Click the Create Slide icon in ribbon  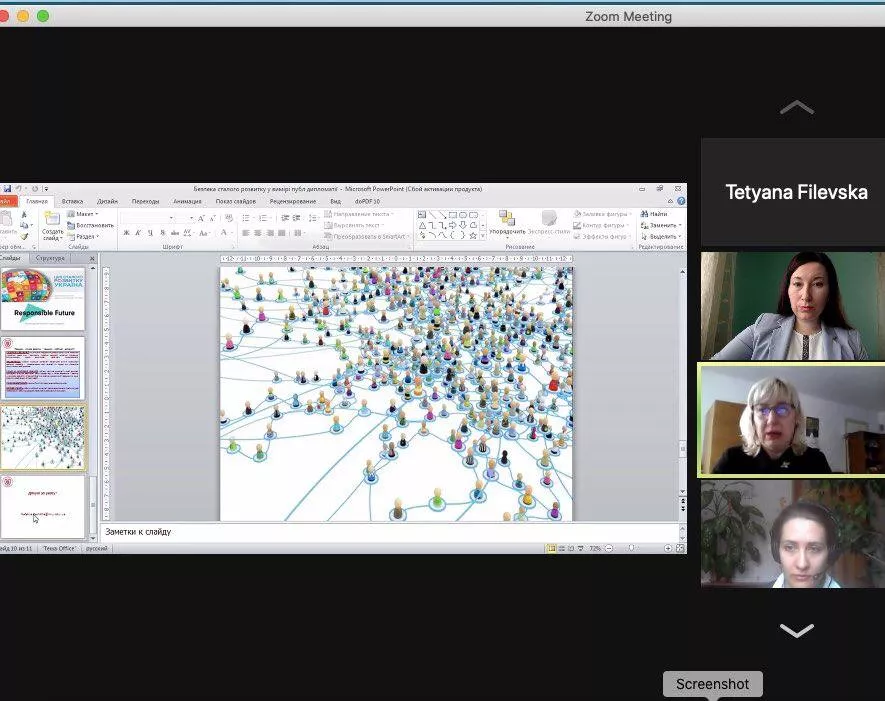click(52, 220)
